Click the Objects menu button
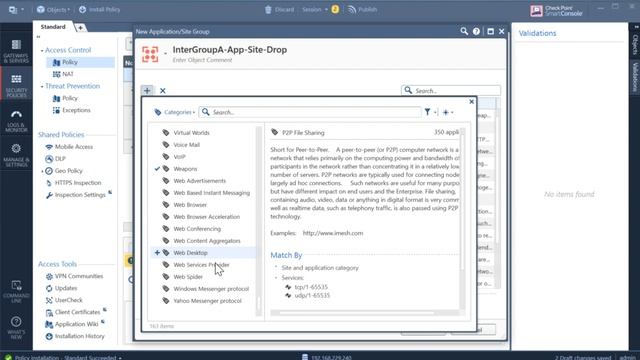Screen dimensions: 640x360 (53, 9)
